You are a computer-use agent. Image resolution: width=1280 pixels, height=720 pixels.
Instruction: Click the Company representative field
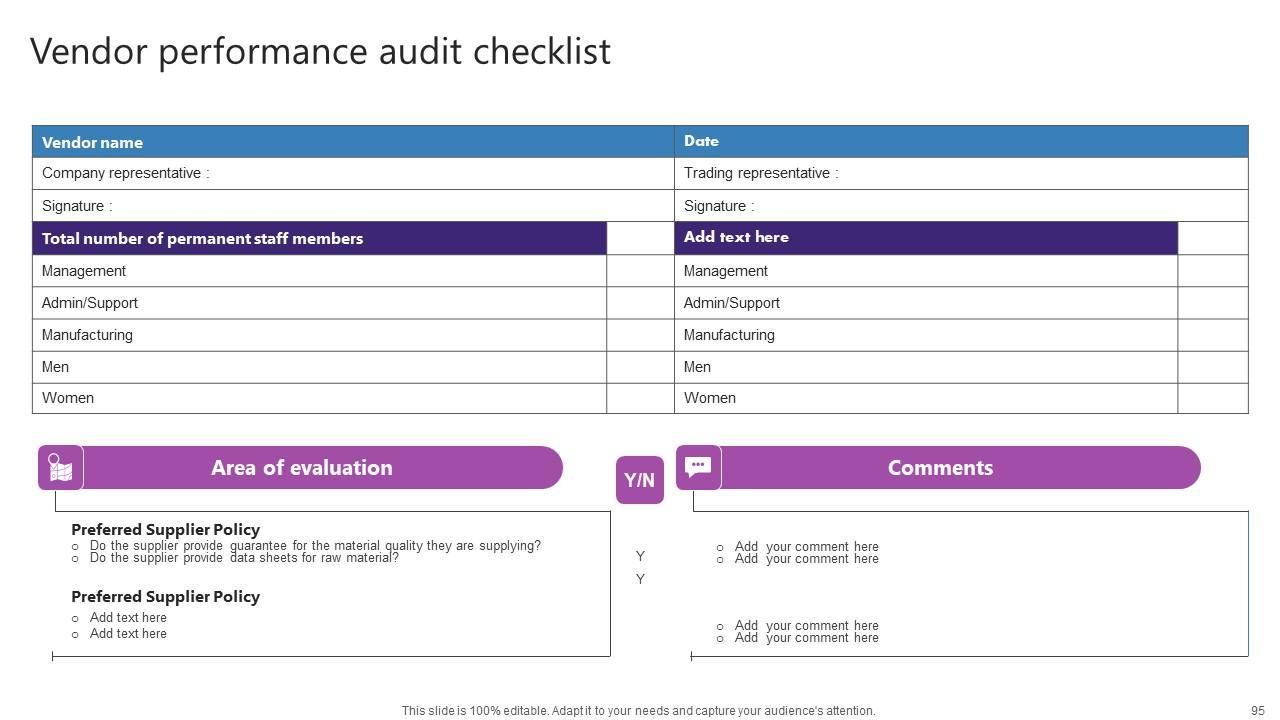(353, 173)
